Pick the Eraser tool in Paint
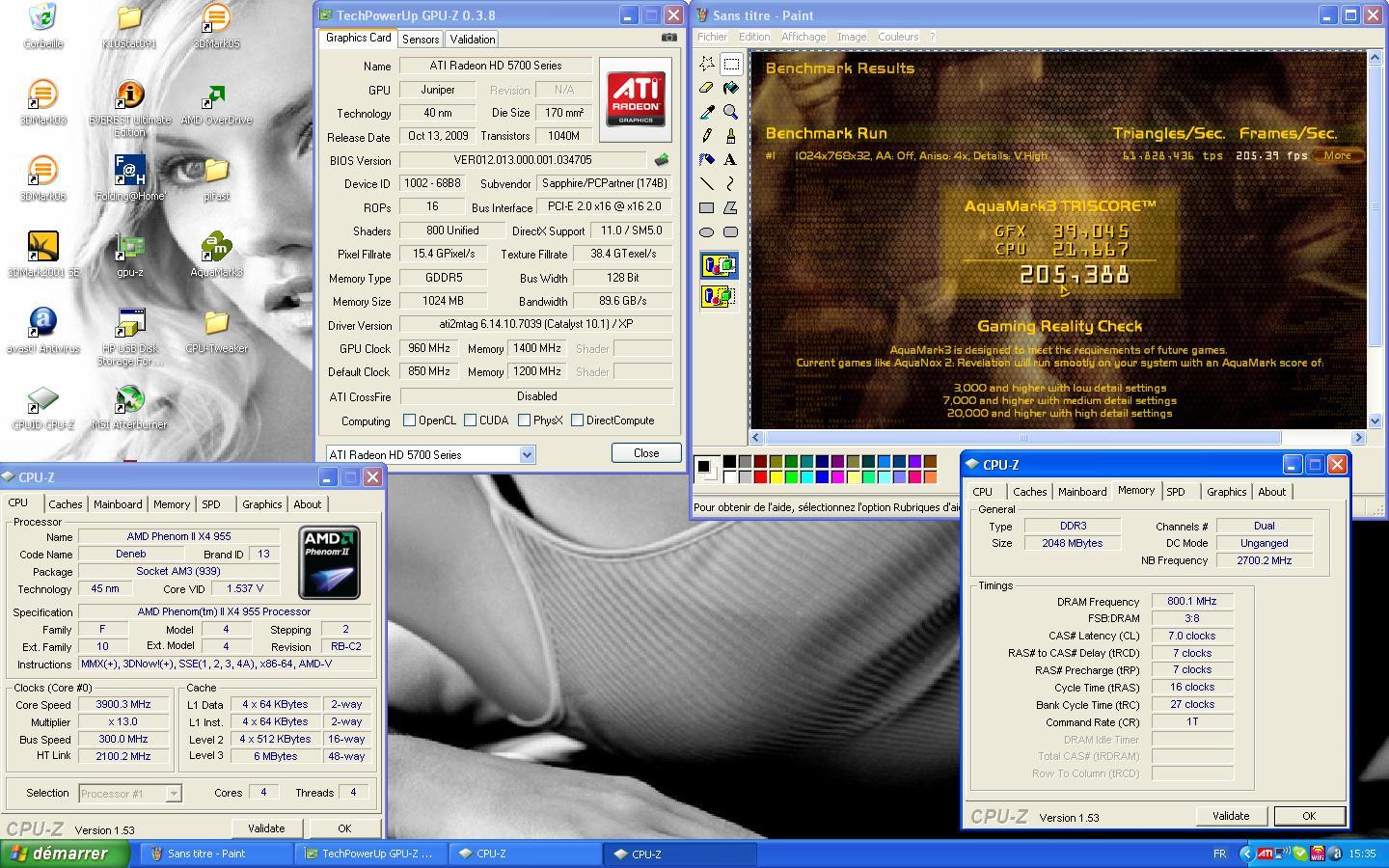 (x=706, y=88)
